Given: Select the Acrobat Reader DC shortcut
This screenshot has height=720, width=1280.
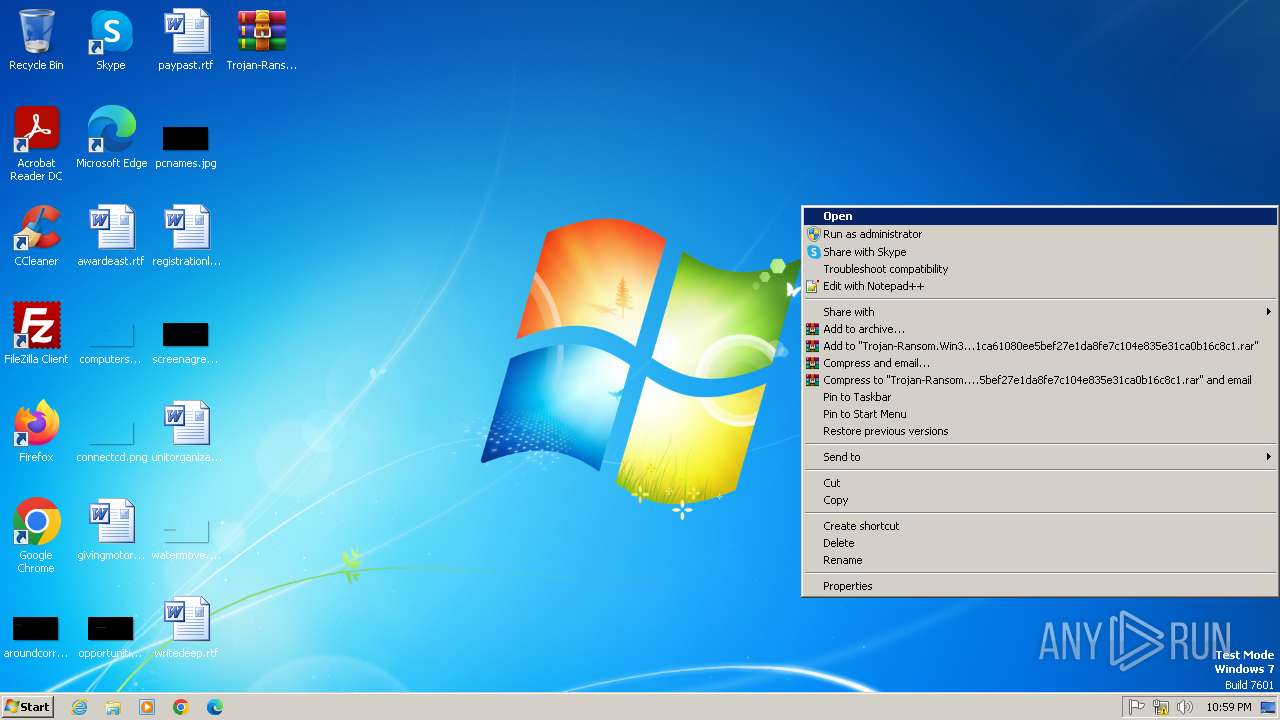Looking at the screenshot, I should [x=36, y=143].
